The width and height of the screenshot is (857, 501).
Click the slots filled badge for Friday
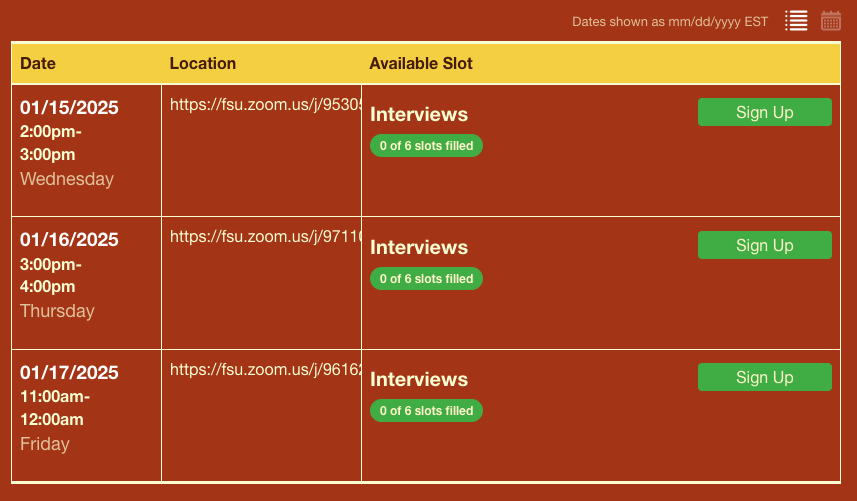[426, 411]
